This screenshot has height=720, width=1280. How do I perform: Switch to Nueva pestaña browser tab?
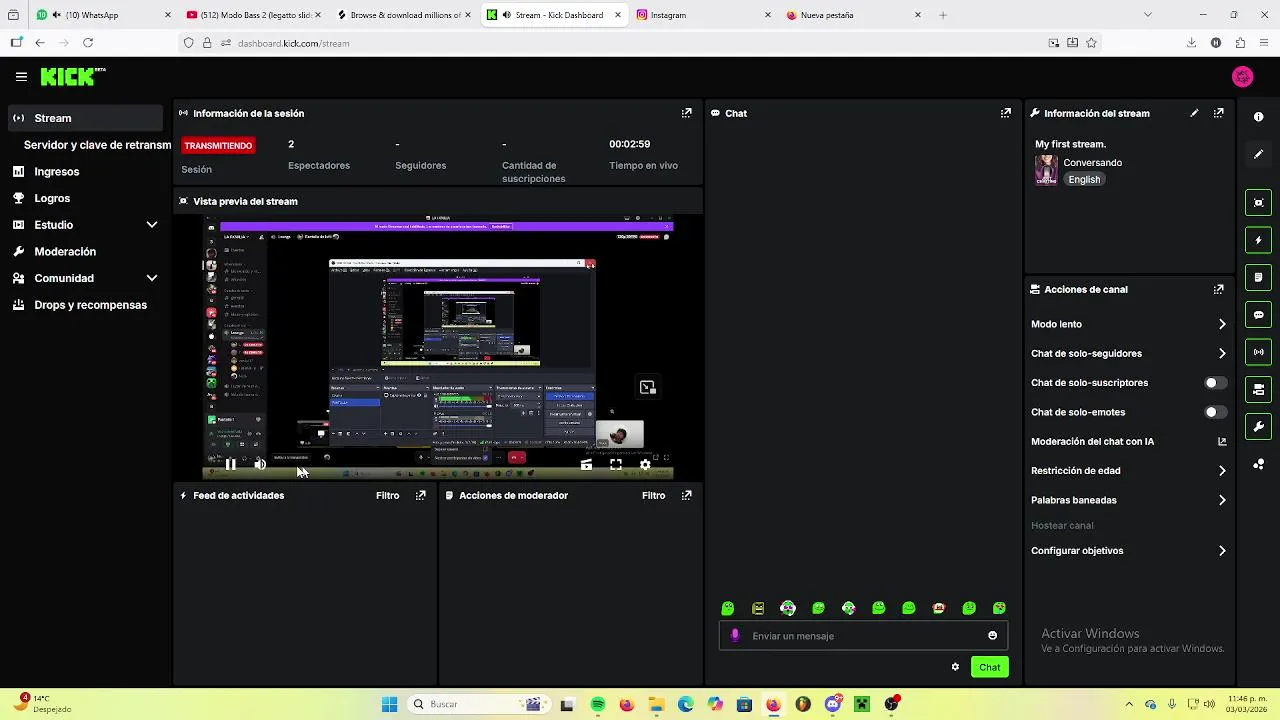click(854, 15)
